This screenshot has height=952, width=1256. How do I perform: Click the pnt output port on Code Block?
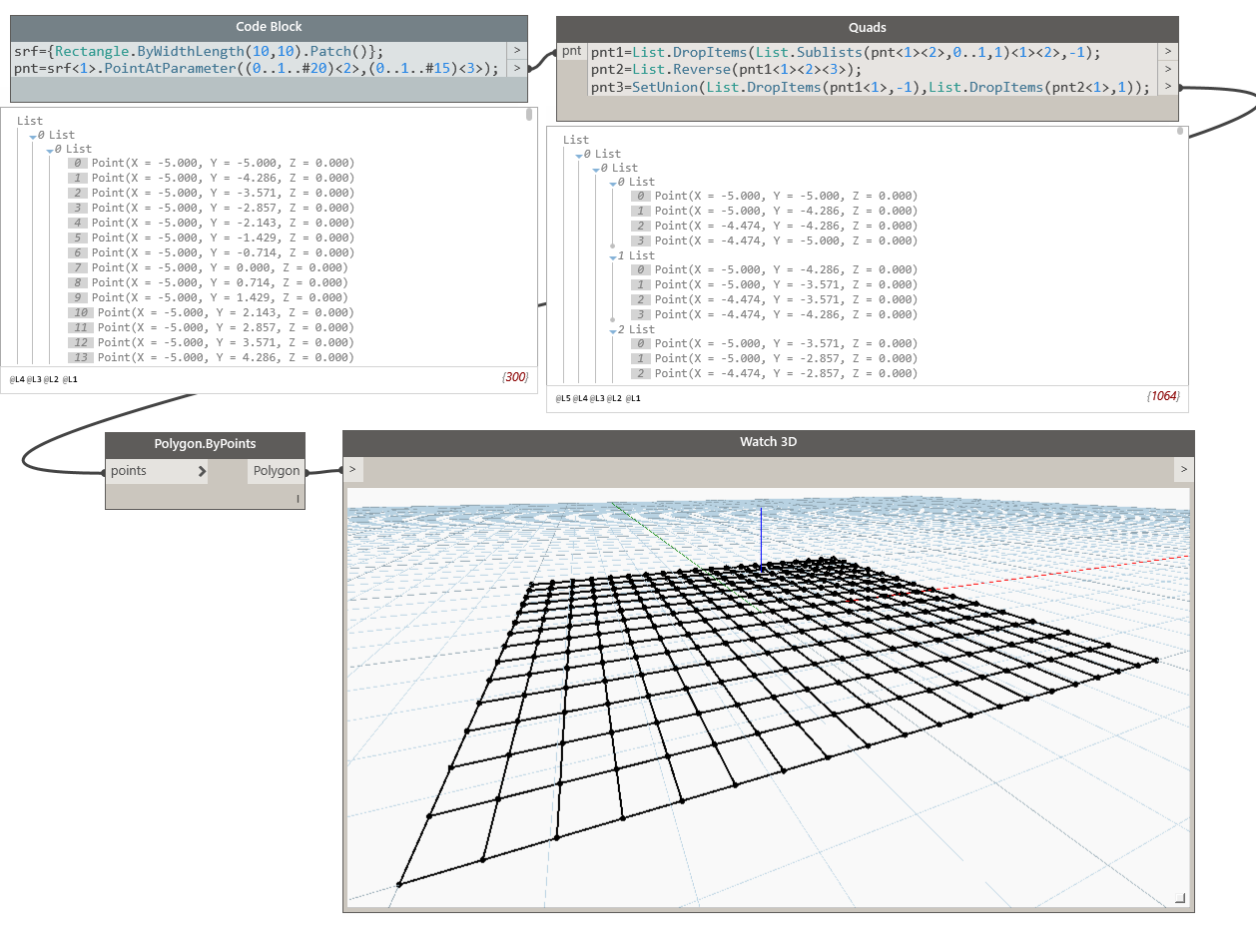tap(517, 68)
